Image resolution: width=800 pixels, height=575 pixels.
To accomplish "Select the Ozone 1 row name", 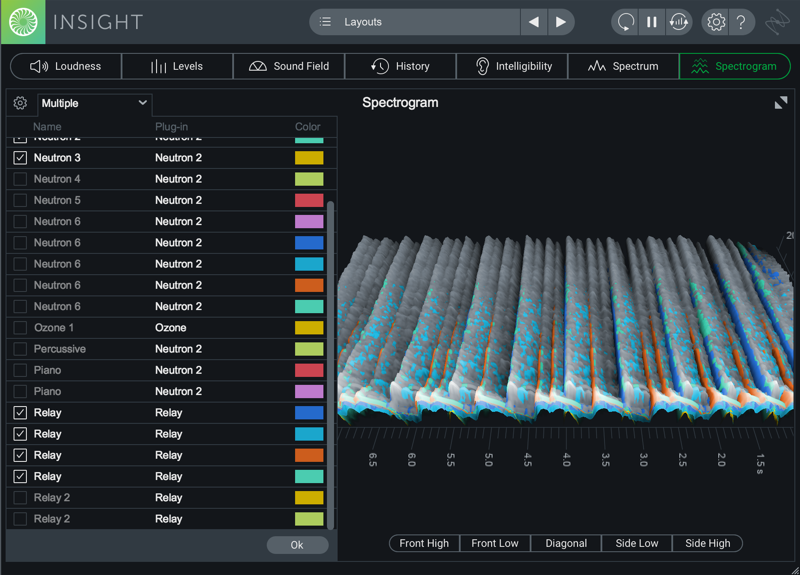I will (x=54, y=328).
